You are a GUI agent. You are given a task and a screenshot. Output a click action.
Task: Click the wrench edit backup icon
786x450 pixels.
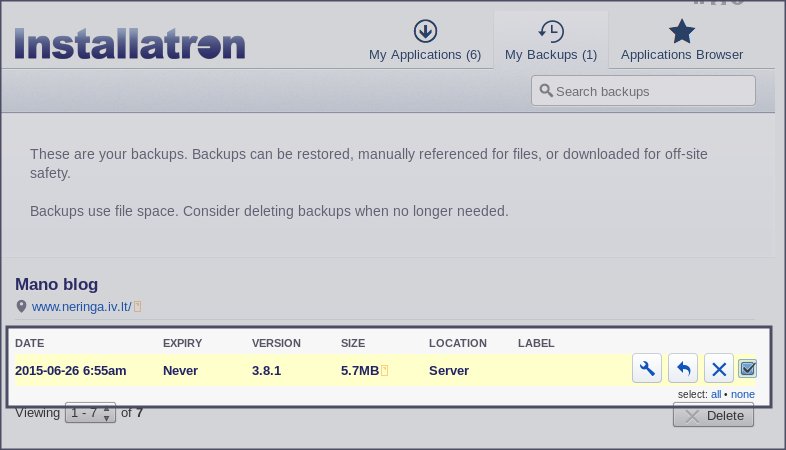coord(647,369)
